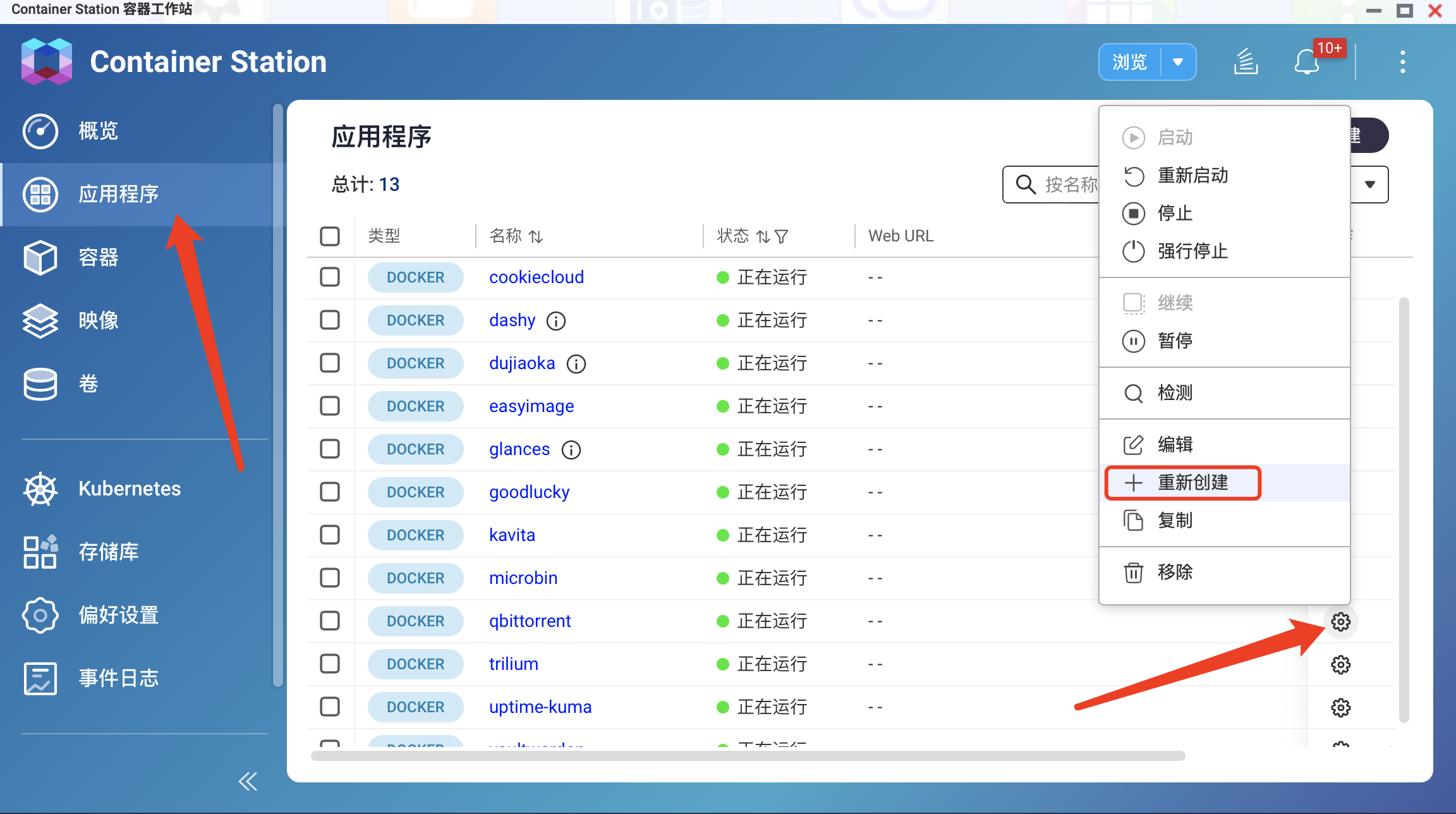Select 移除 remove in the context menu
Image resolution: width=1456 pixels, height=814 pixels.
click(x=1225, y=572)
